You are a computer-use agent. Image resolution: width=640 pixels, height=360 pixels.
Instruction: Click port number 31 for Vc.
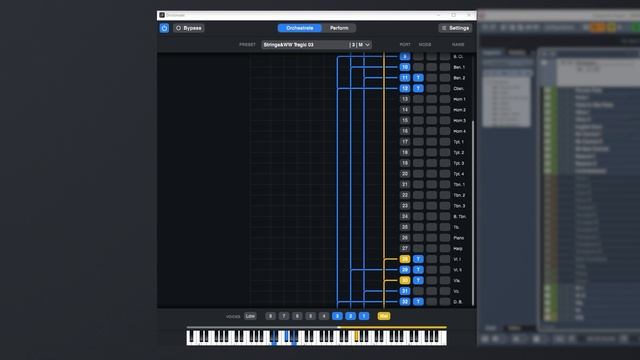pos(404,291)
